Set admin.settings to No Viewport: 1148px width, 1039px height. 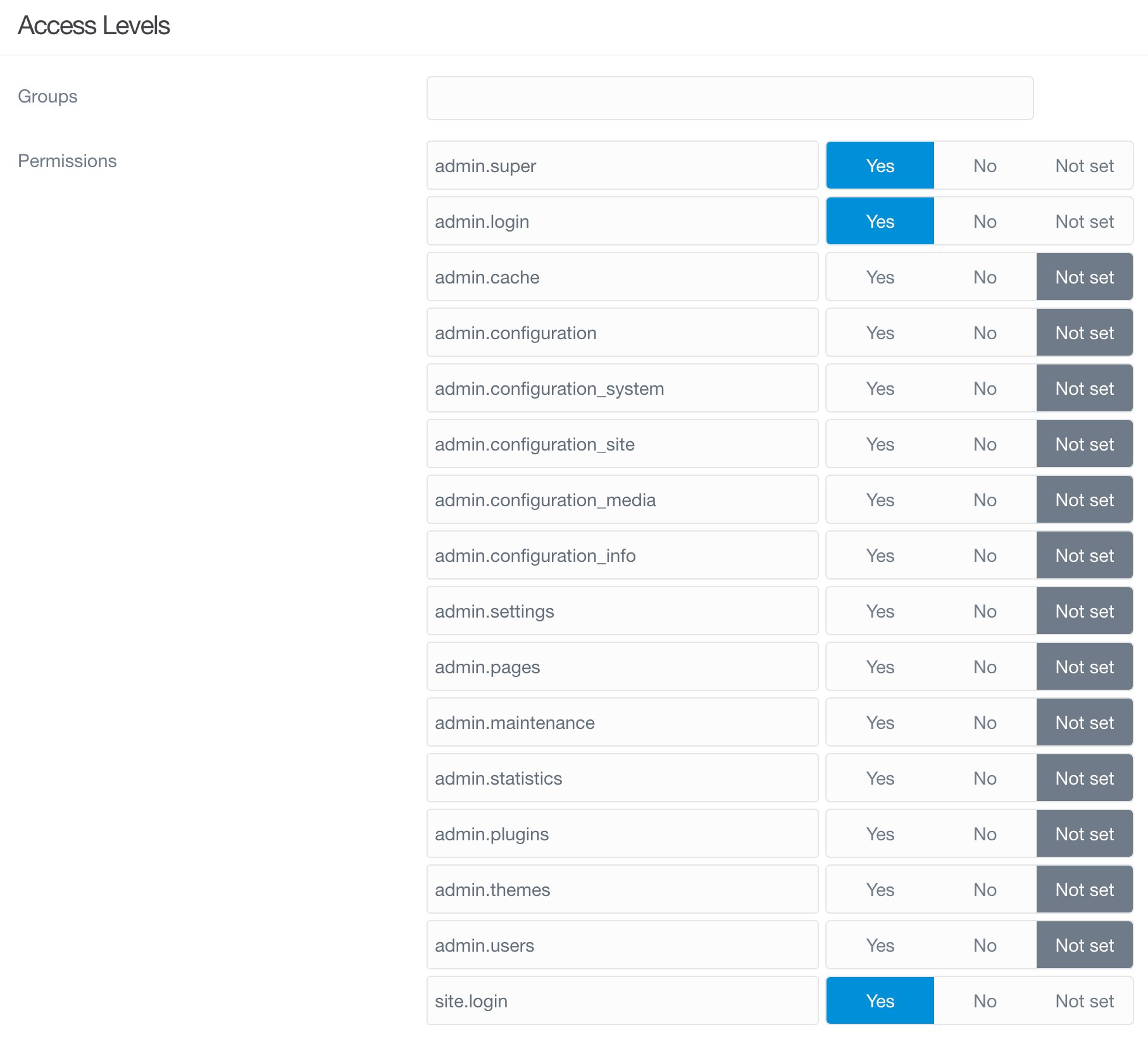pyautogui.click(x=984, y=611)
